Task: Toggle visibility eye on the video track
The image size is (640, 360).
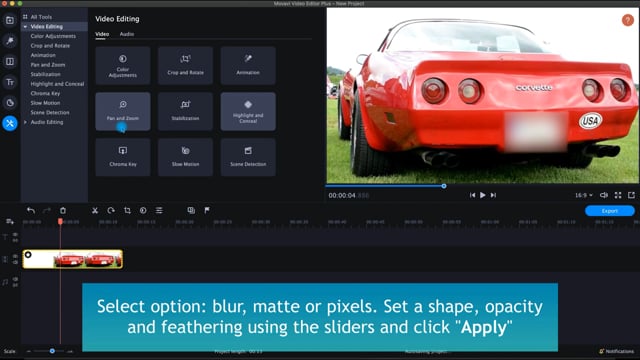Action: (15, 256)
